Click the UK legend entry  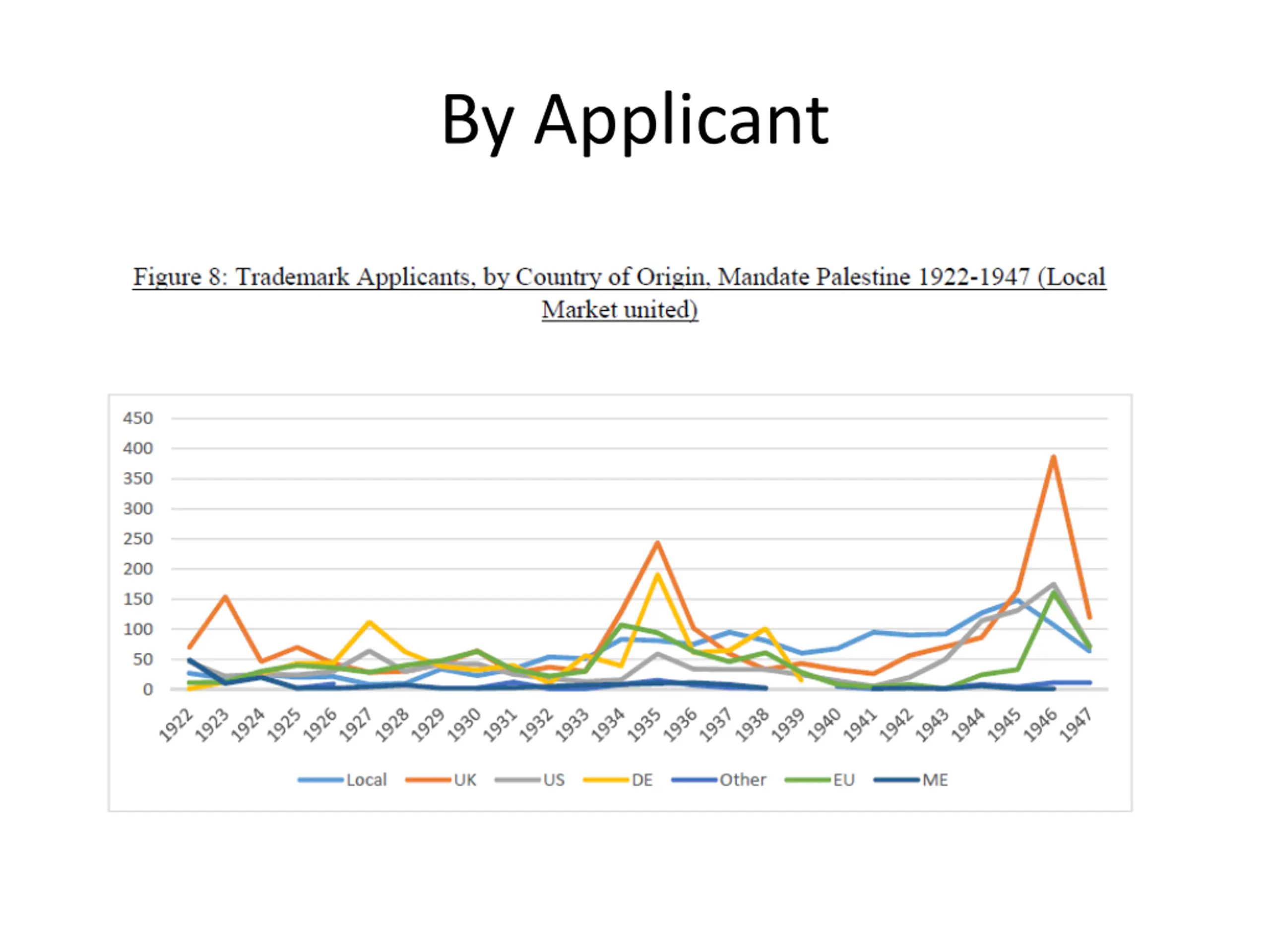441,780
